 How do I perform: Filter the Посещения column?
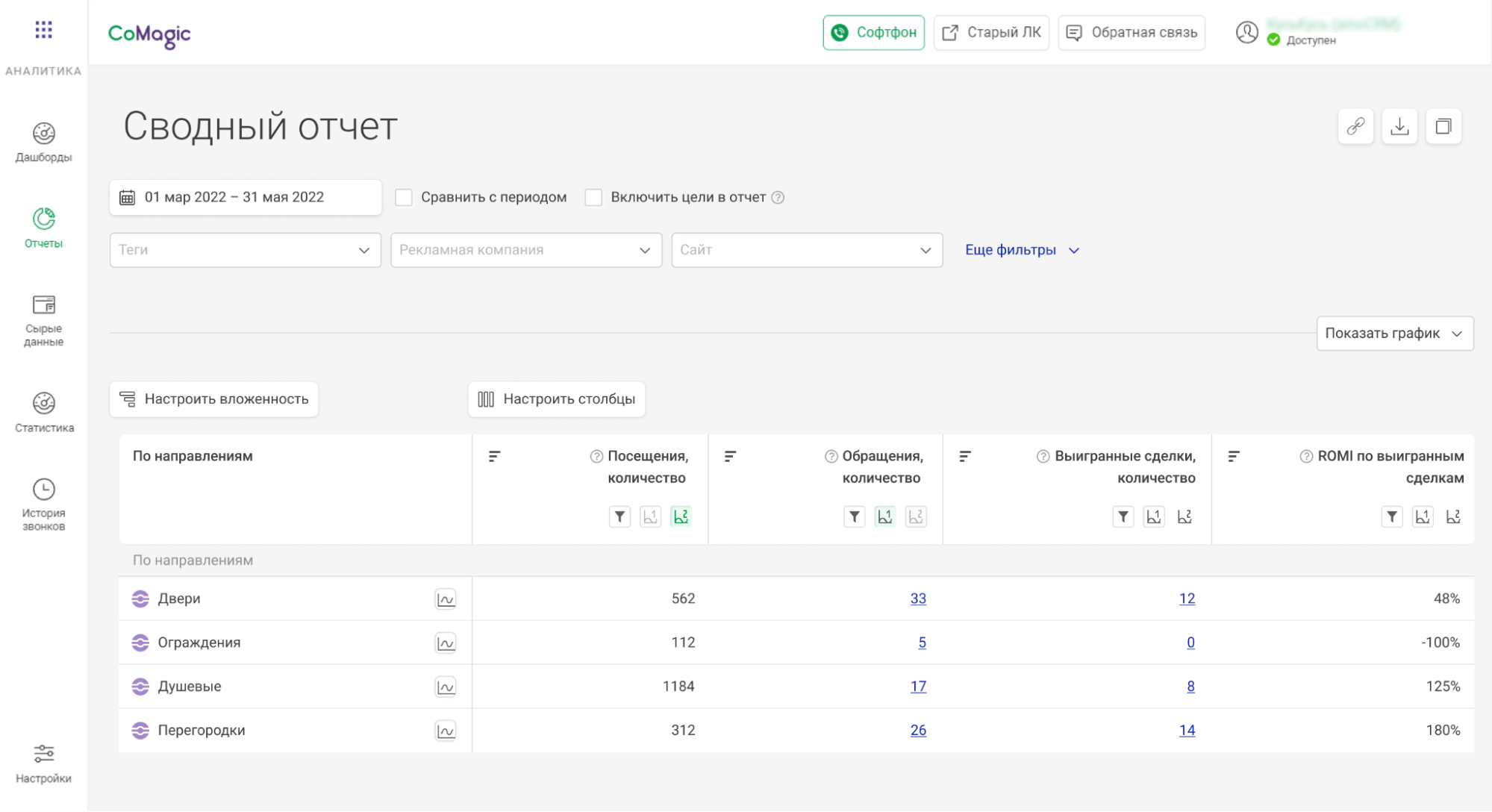(619, 516)
